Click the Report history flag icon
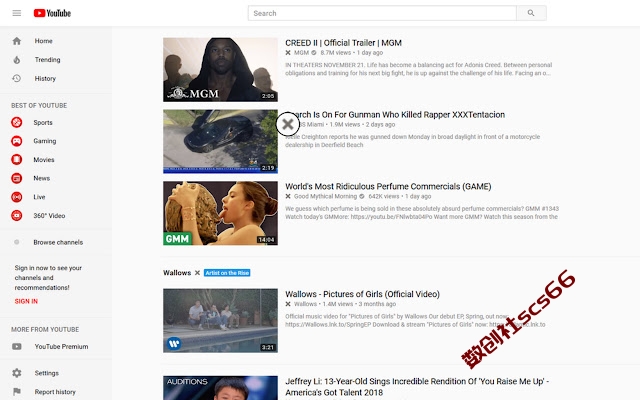The image size is (640, 400). point(17,392)
